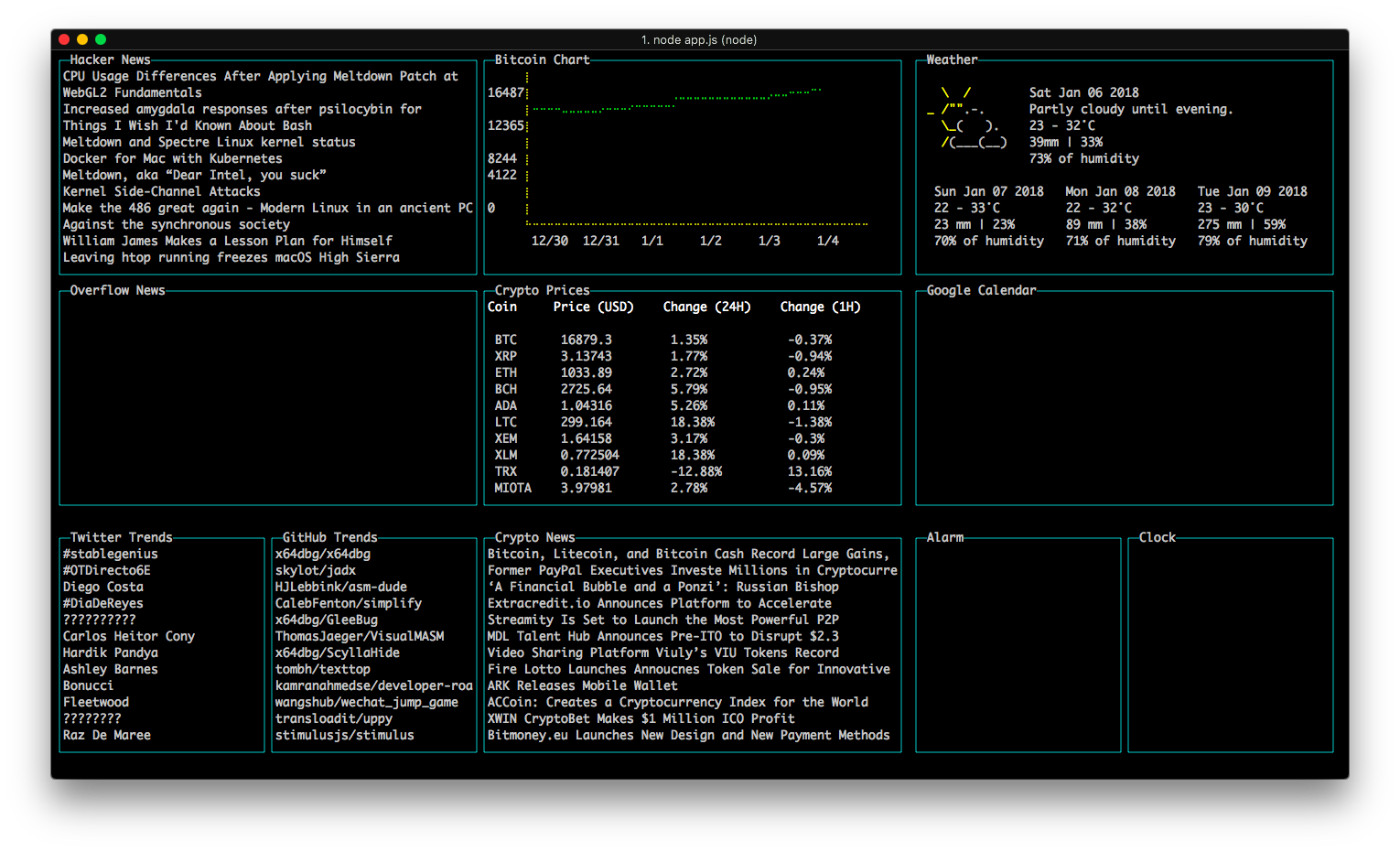Select x64dbg/x64dbg in GitHub Trends
The image size is (1400, 852).
point(322,554)
